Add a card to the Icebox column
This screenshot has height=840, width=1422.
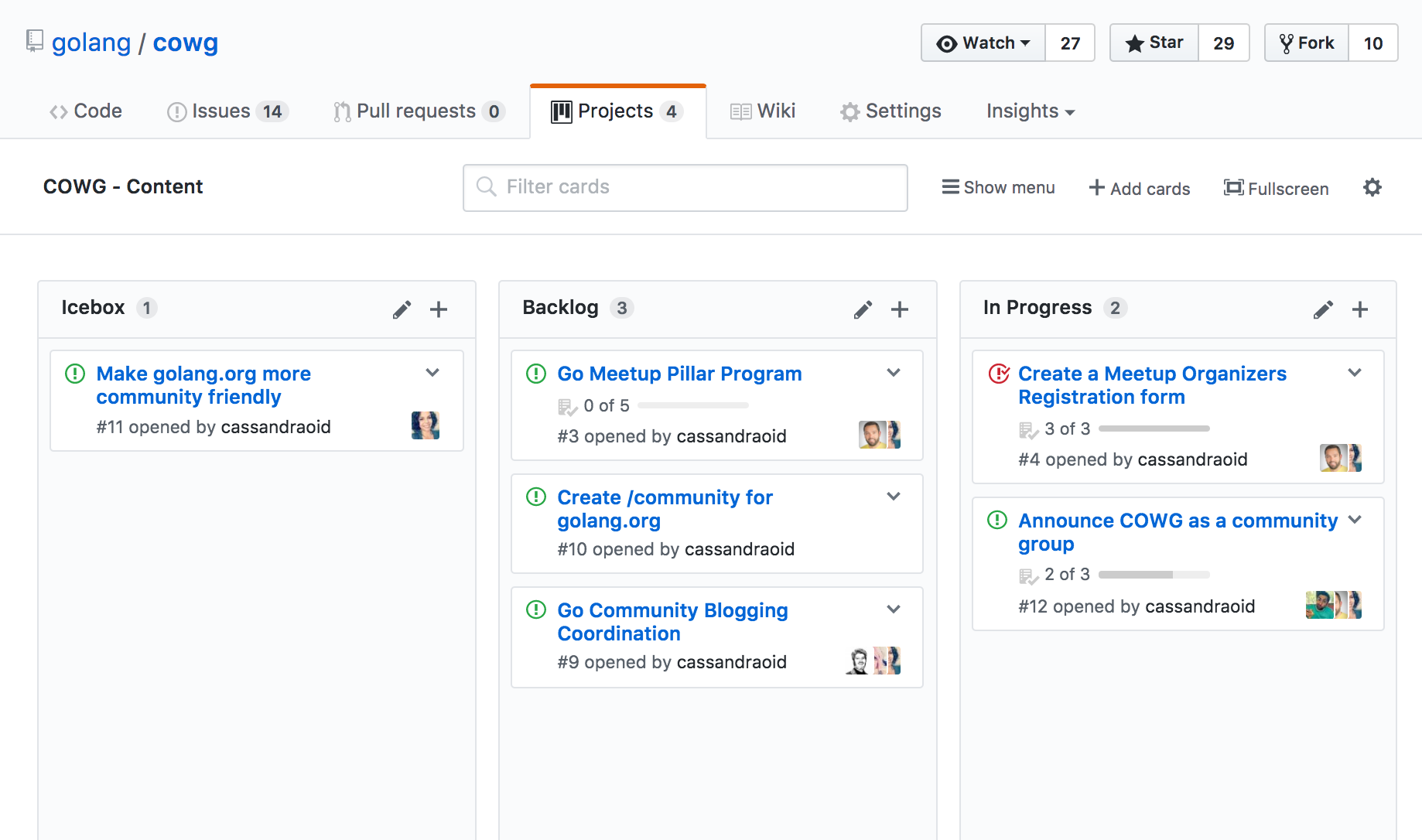(x=439, y=309)
